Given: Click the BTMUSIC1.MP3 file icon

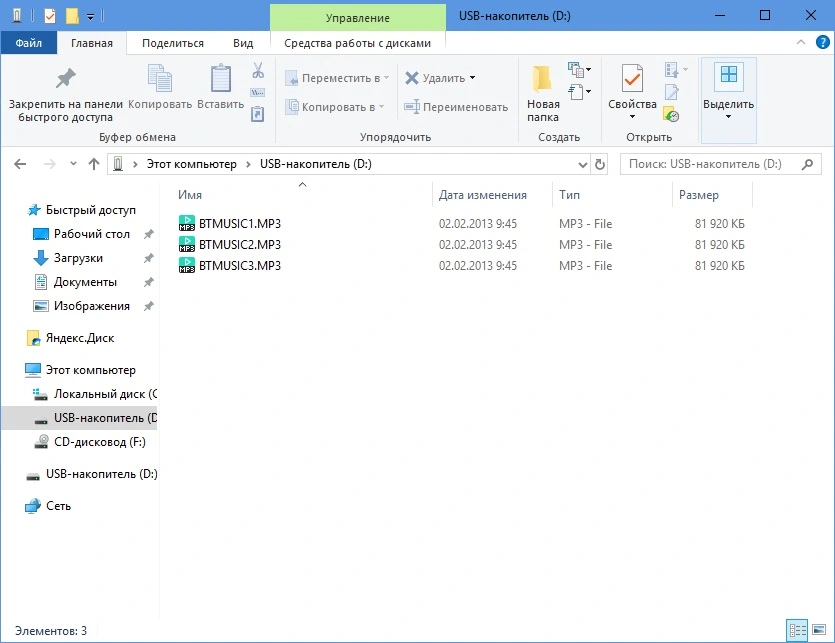Looking at the screenshot, I should 186,223.
